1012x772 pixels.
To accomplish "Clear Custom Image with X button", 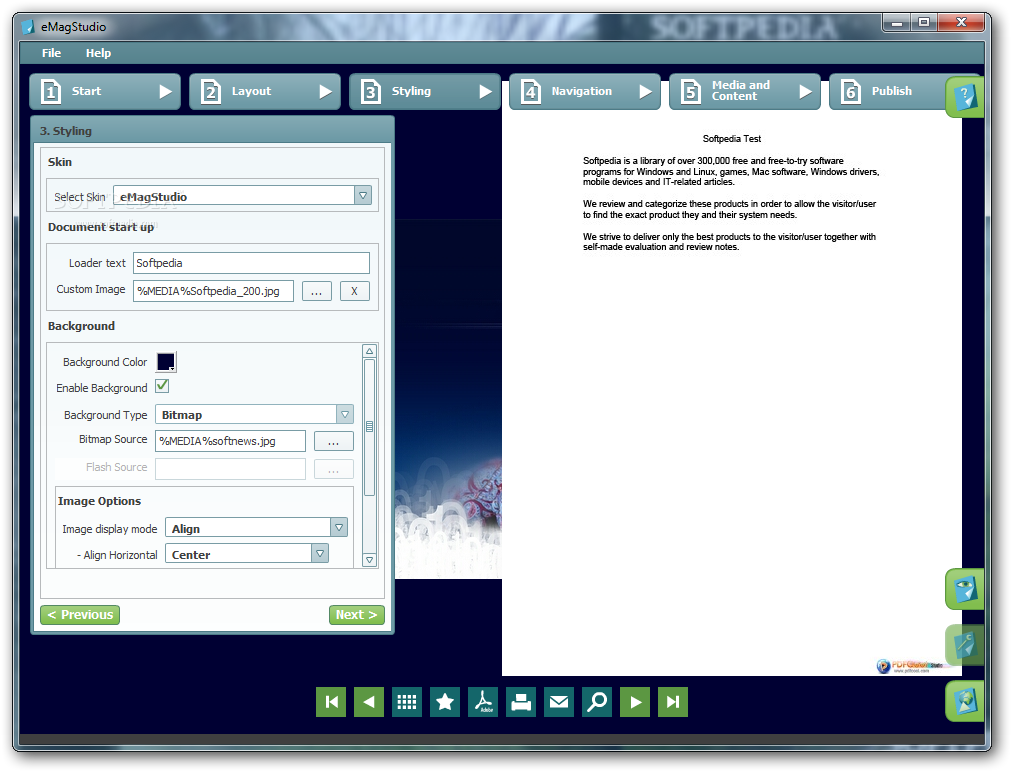I will click(x=354, y=291).
